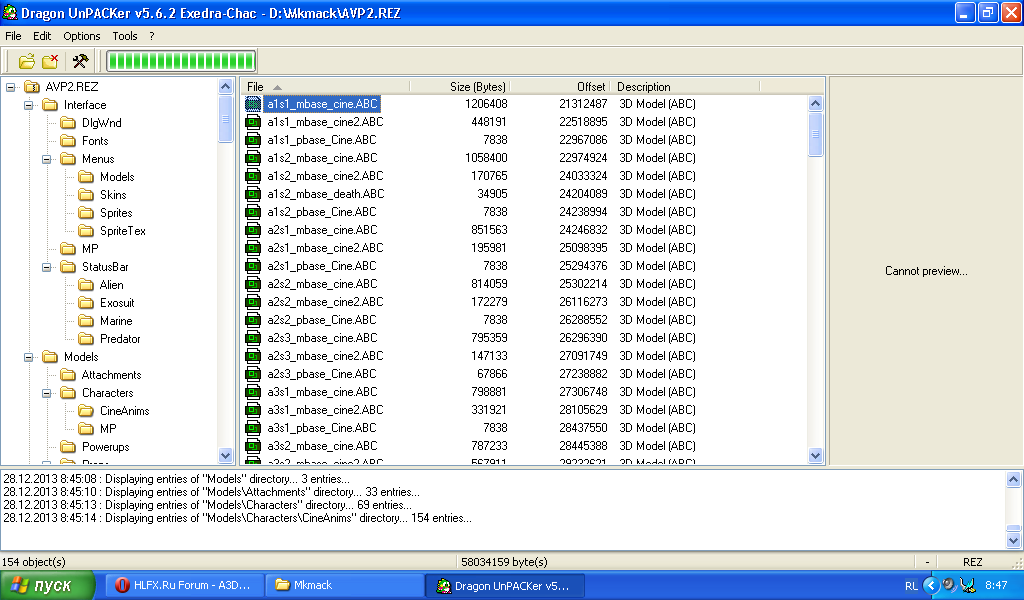The image size is (1024, 600).
Task: Click file list scrollbar up arrow
Action: [815, 103]
